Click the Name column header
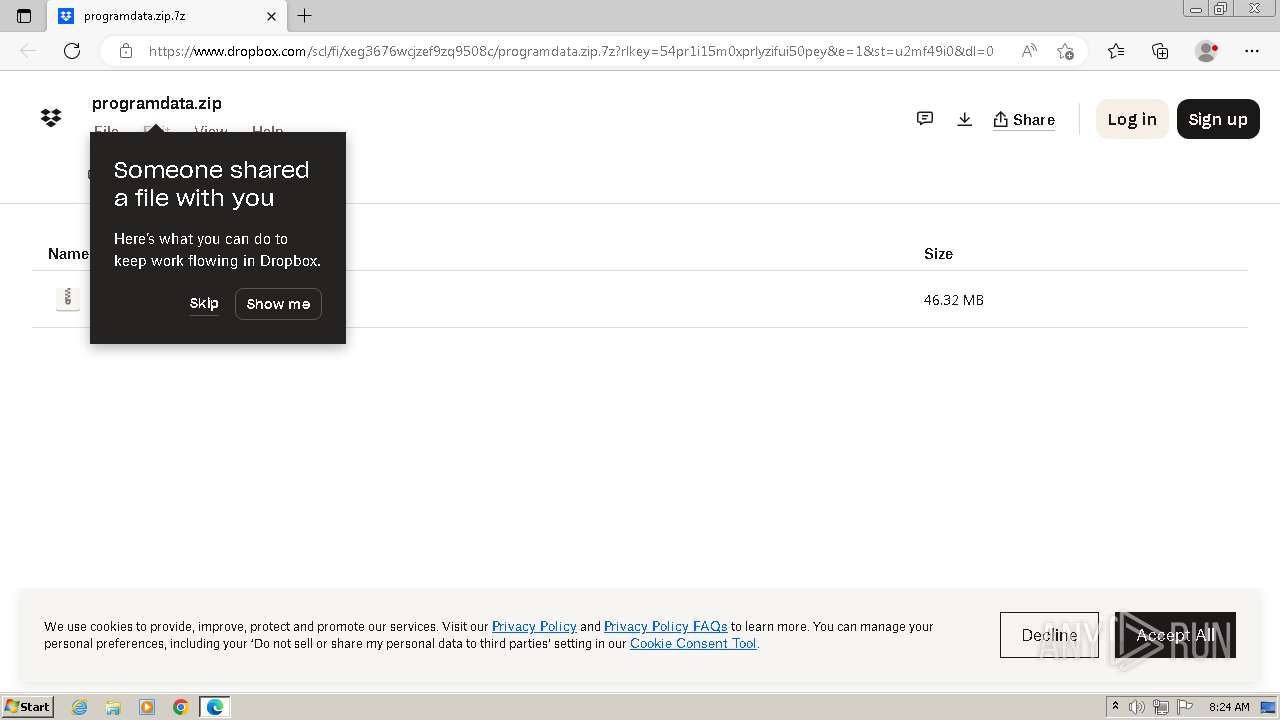Image resolution: width=1280 pixels, height=720 pixels. point(68,254)
